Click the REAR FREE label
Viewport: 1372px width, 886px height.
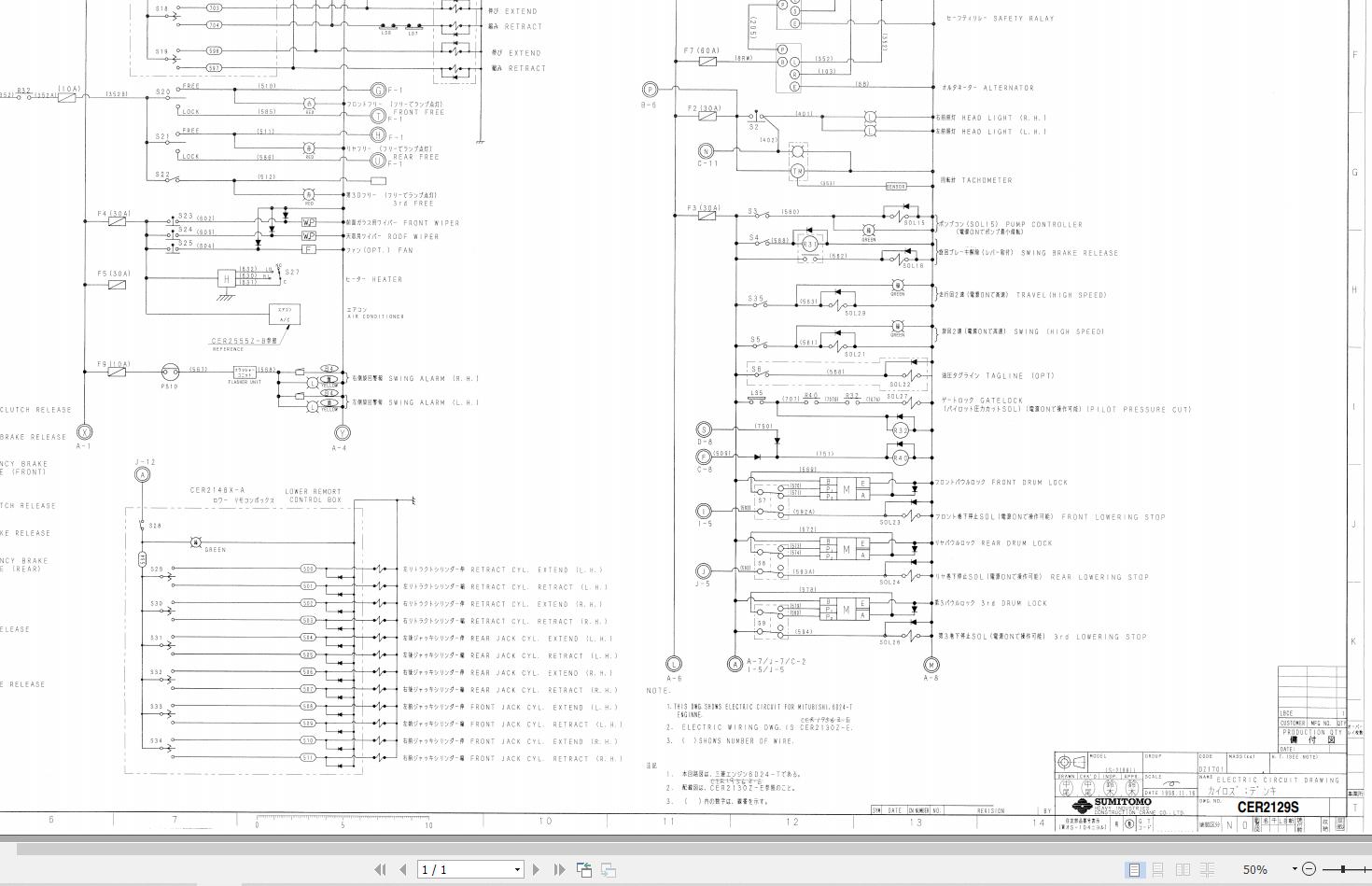coord(416,157)
